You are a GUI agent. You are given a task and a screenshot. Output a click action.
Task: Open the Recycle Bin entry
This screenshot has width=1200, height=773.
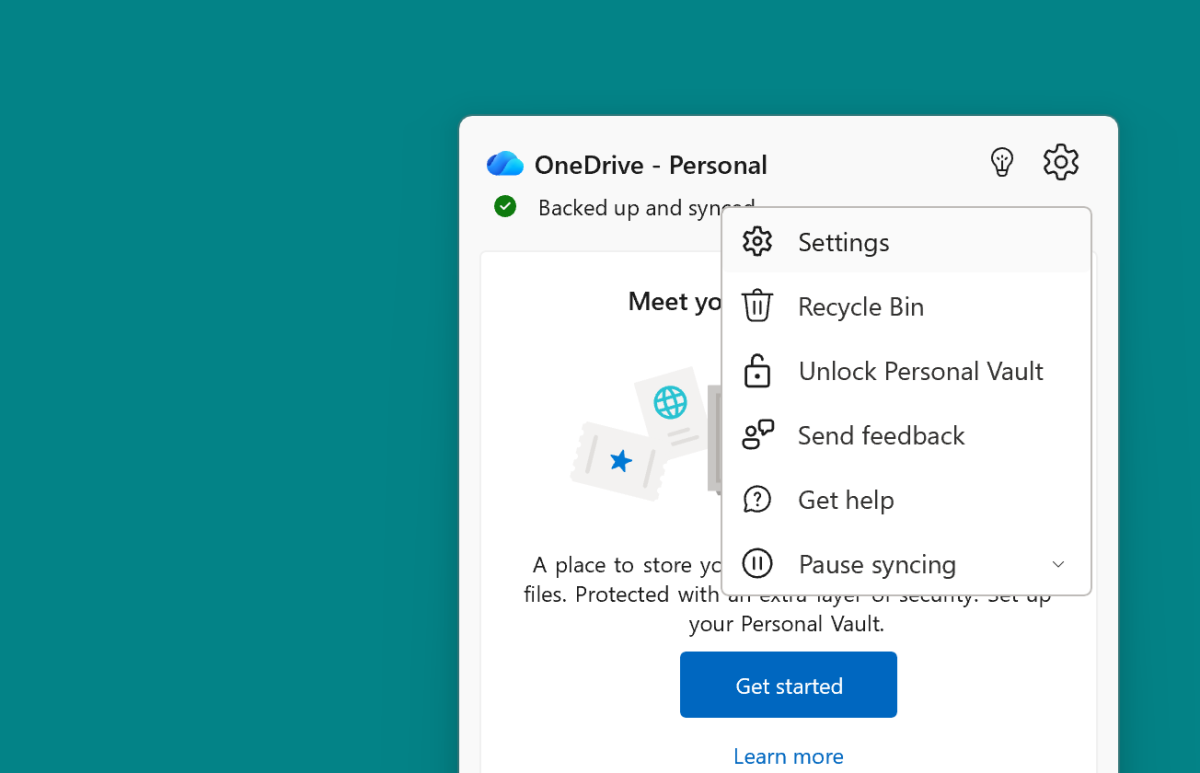point(906,307)
